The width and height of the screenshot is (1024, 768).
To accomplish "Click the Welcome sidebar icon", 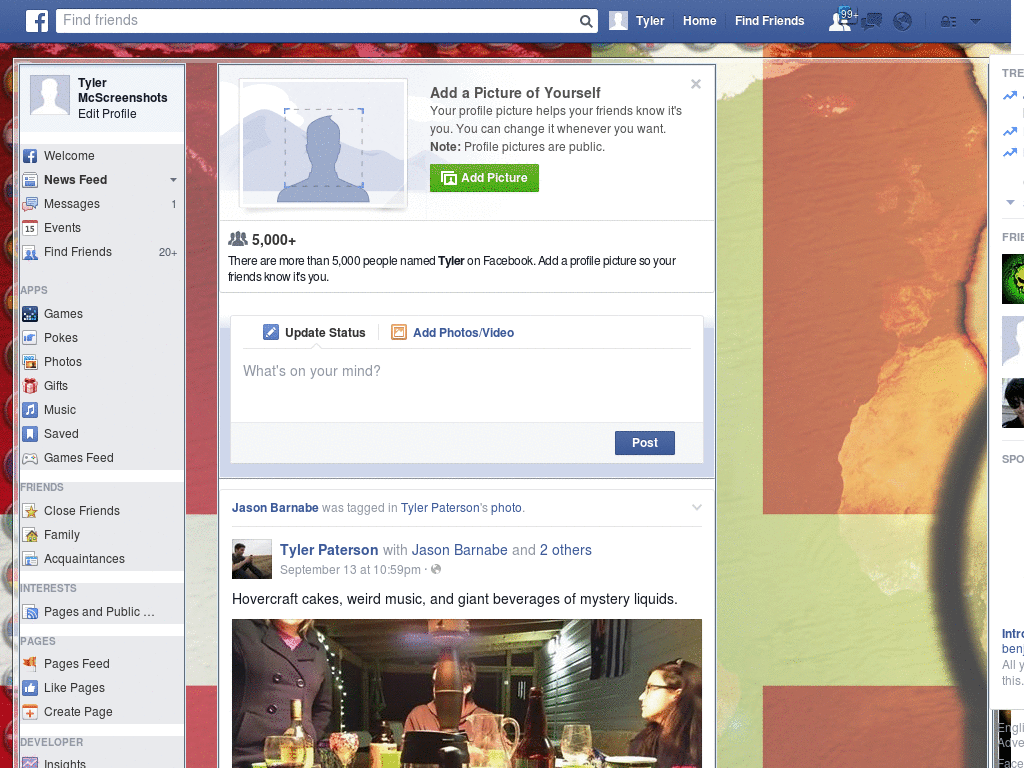I will 30,156.
